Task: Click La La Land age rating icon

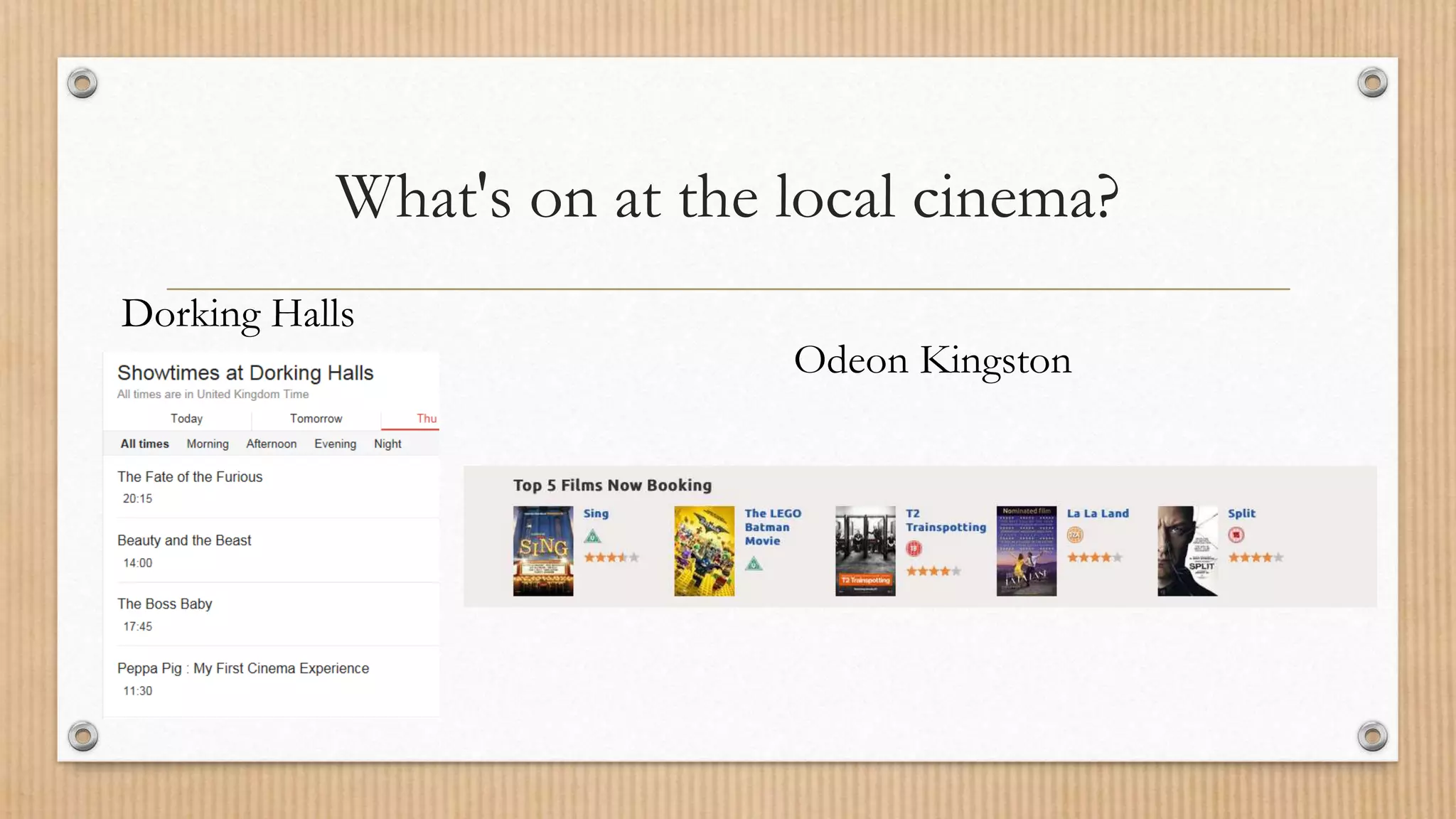Action: [1075, 535]
